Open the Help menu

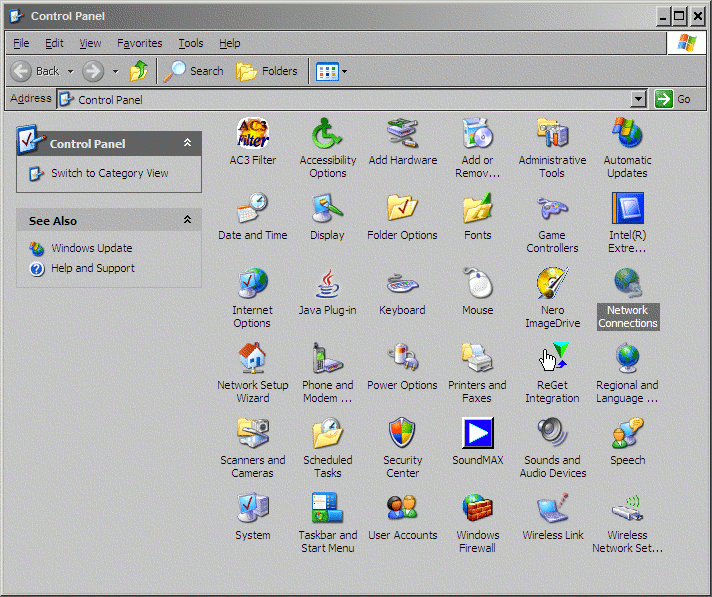pyautogui.click(x=229, y=43)
